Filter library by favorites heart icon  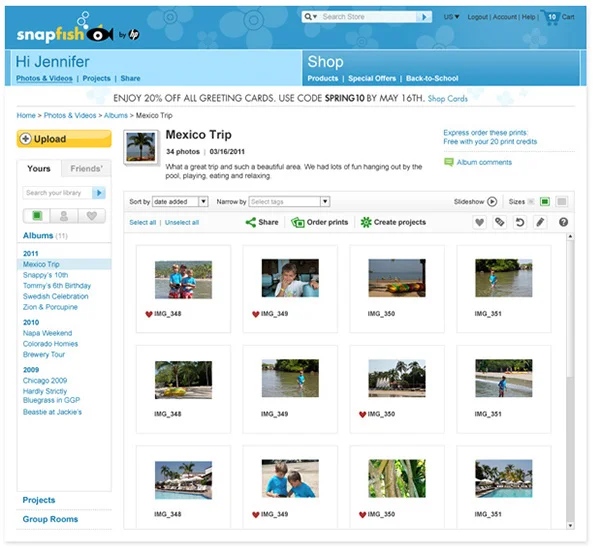click(92, 216)
